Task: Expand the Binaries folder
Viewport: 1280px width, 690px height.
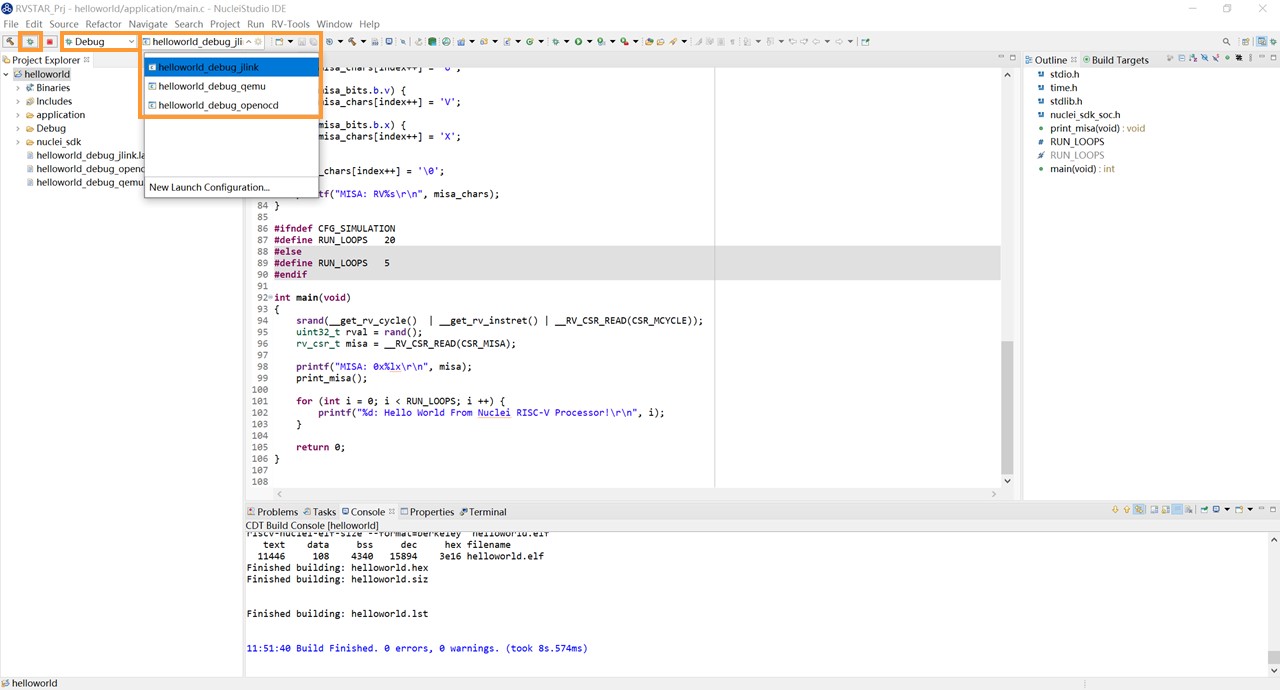Action: (17, 88)
